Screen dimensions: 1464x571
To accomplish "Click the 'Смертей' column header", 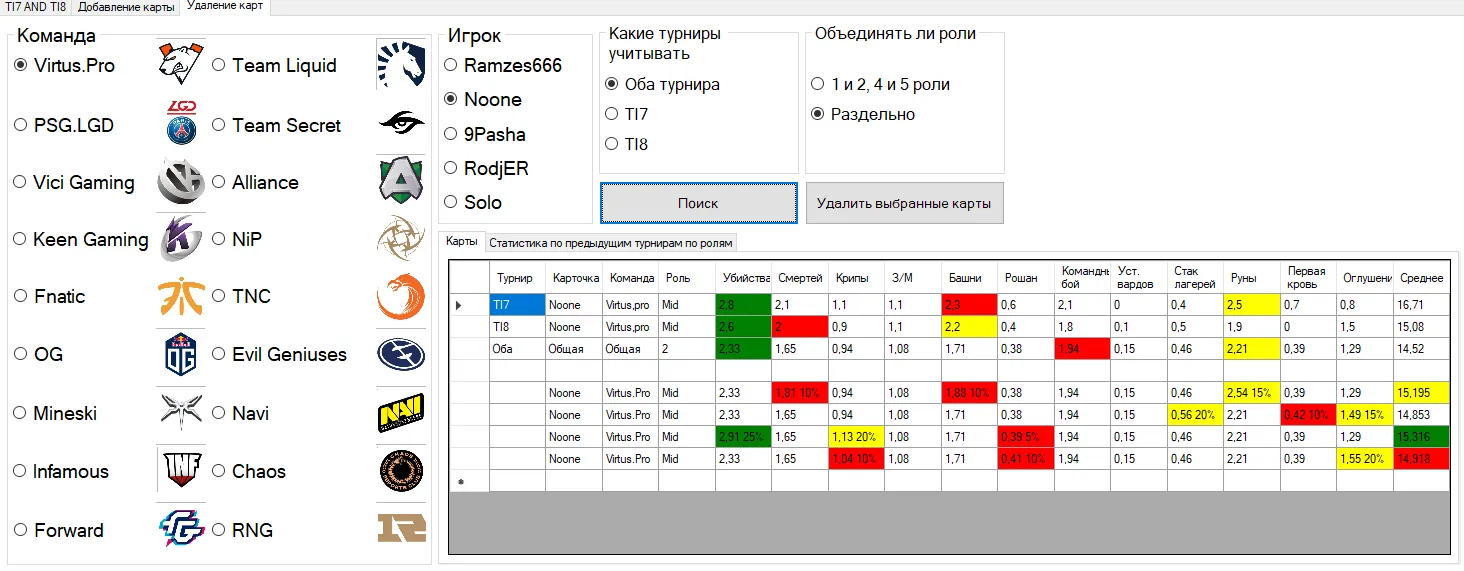I will coord(800,278).
